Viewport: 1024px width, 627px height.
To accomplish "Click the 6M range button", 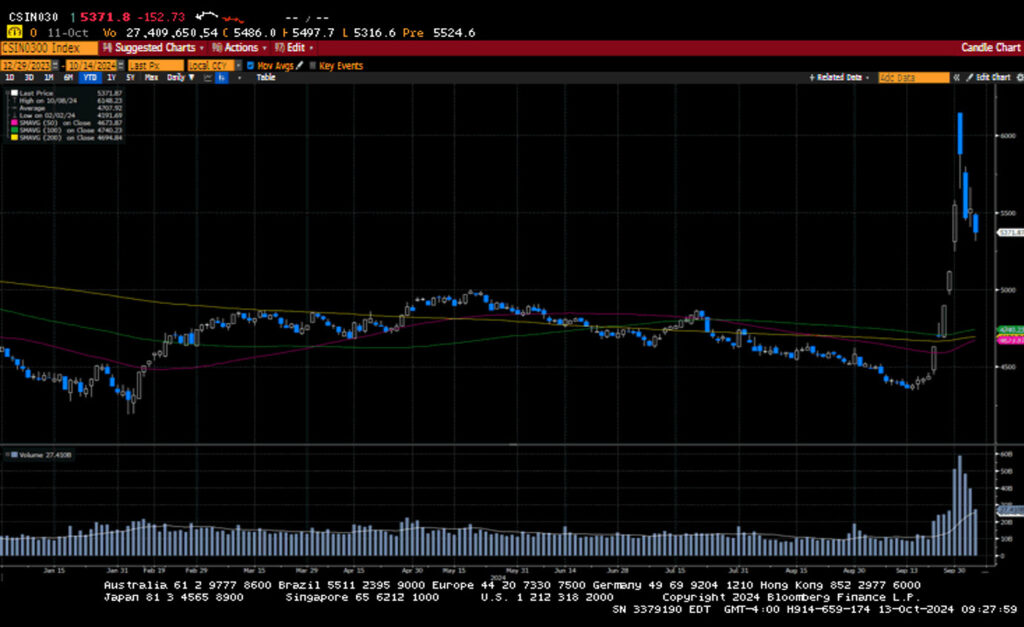I will (68, 77).
